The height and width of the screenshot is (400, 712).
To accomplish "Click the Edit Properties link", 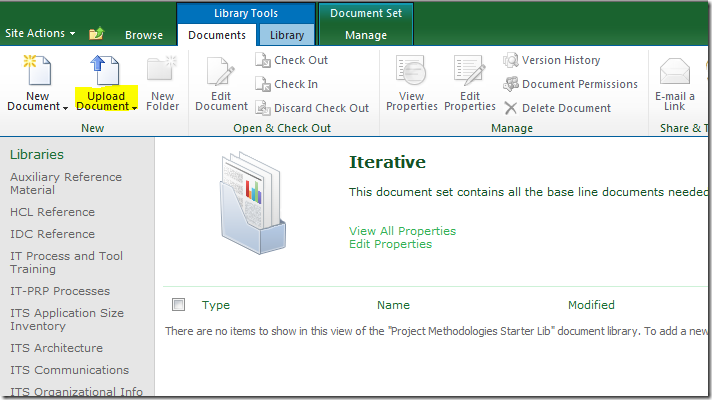I will tap(390, 244).
